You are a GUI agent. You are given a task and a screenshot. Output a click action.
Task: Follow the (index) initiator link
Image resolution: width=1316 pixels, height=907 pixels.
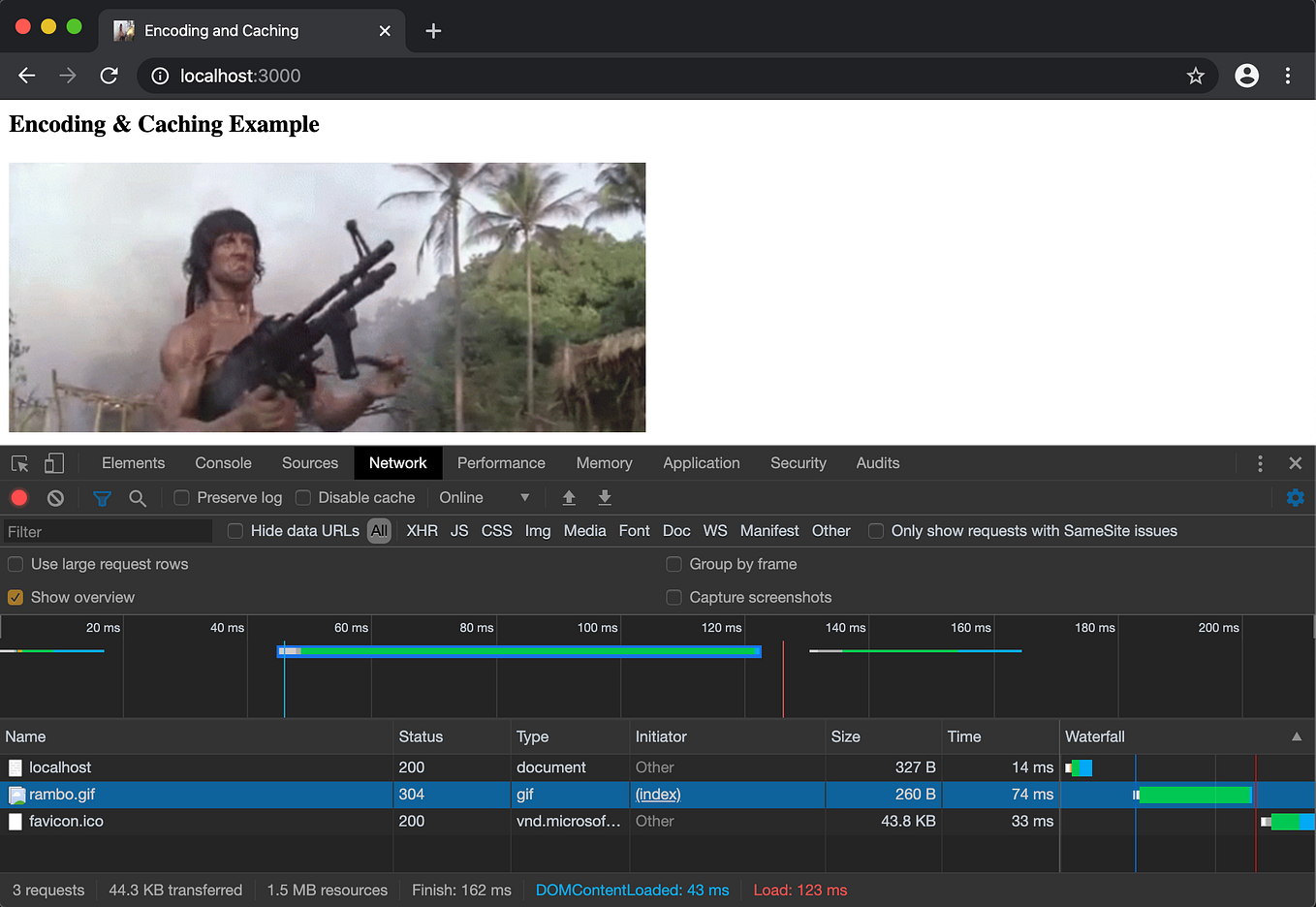[658, 795]
